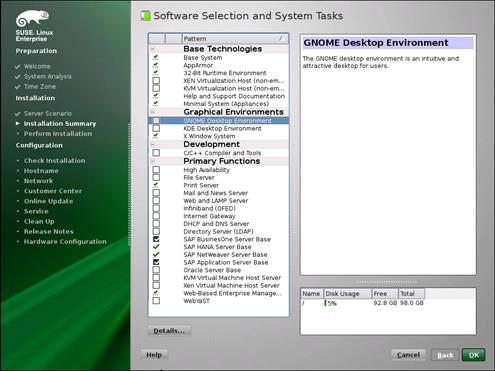Collapse the Base Technologies group
Image resolution: width=495 pixels, height=371 pixels.
[152, 49]
